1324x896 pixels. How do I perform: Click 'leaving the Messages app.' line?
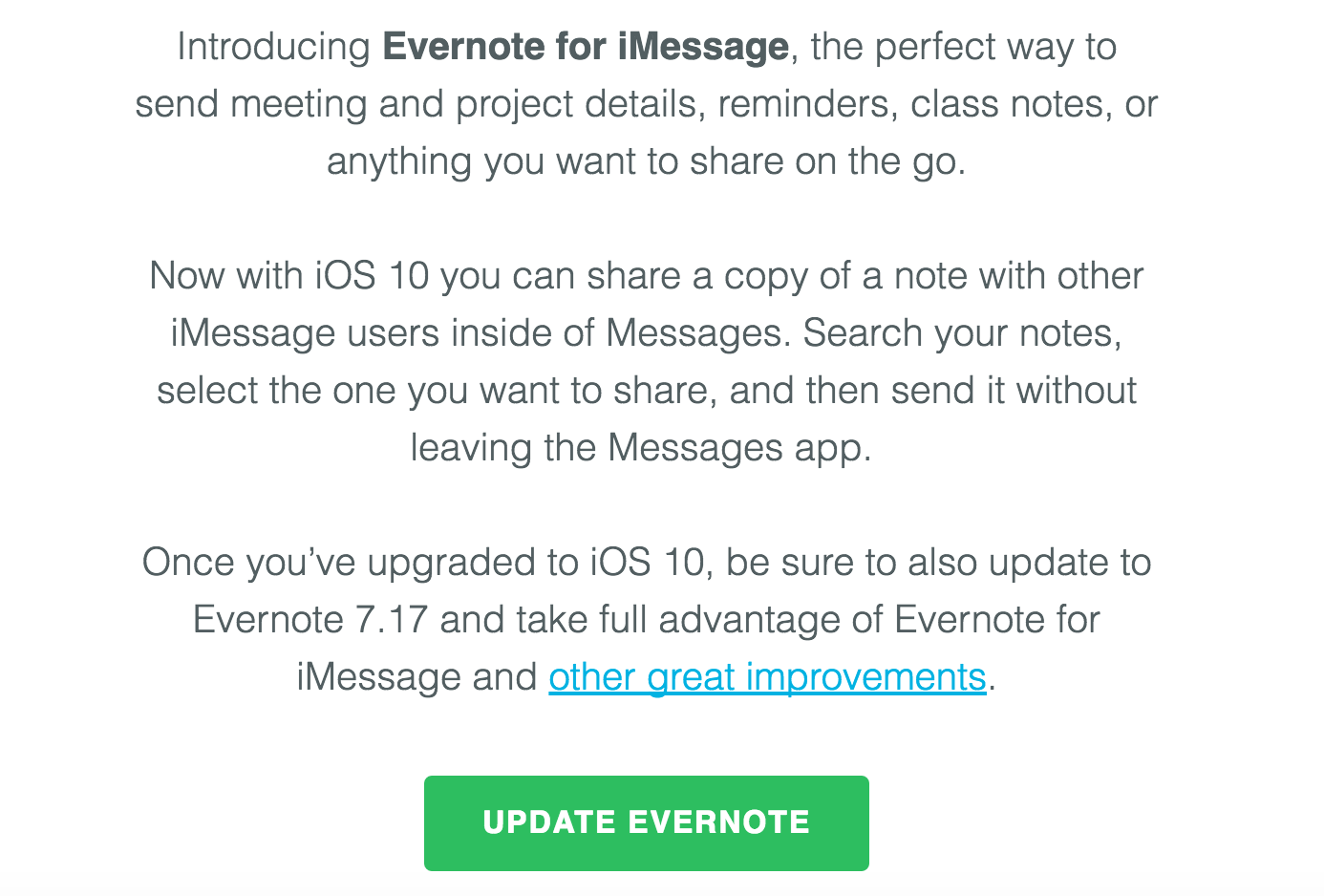pos(641,448)
